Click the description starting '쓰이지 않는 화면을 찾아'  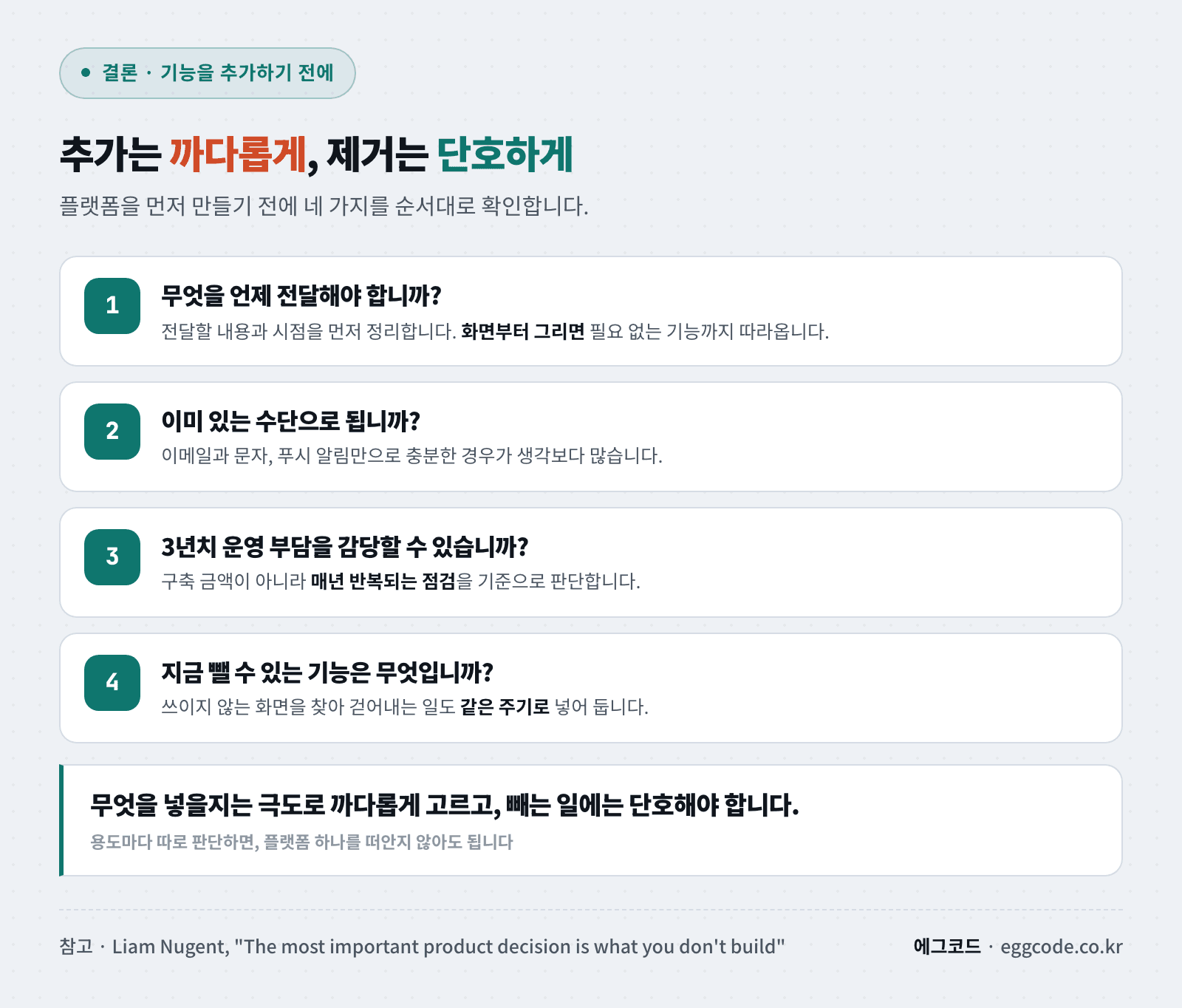[405, 706]
